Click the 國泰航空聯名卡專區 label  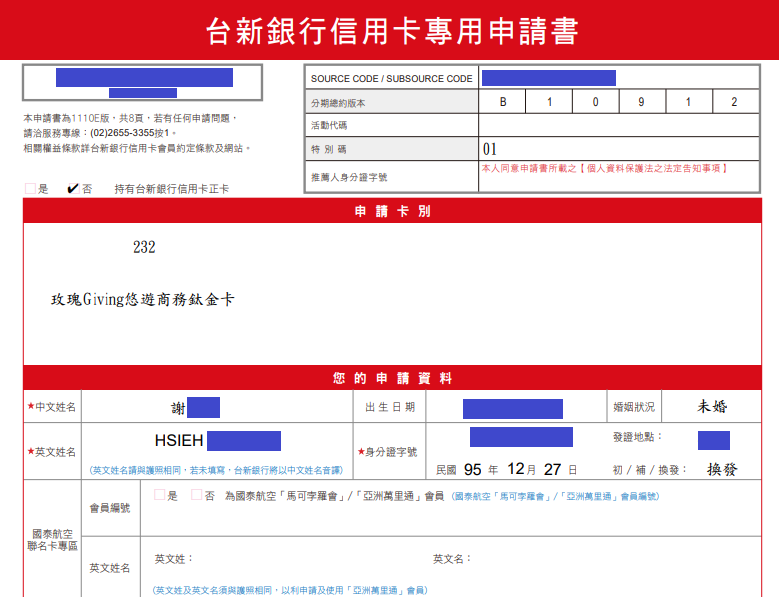point(52,540)
